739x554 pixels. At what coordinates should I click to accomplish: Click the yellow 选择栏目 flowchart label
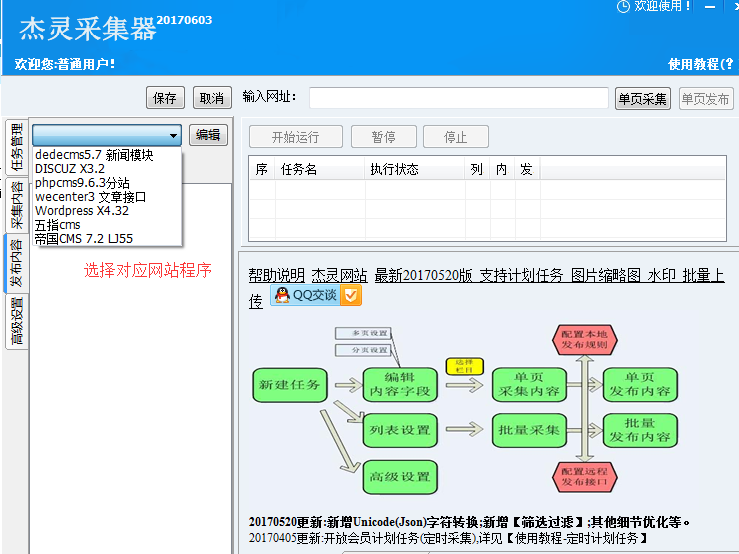coord(464,366)
